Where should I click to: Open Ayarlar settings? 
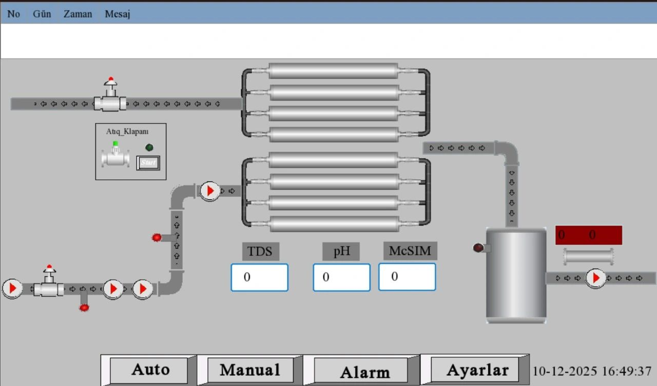tap(476, 370)
